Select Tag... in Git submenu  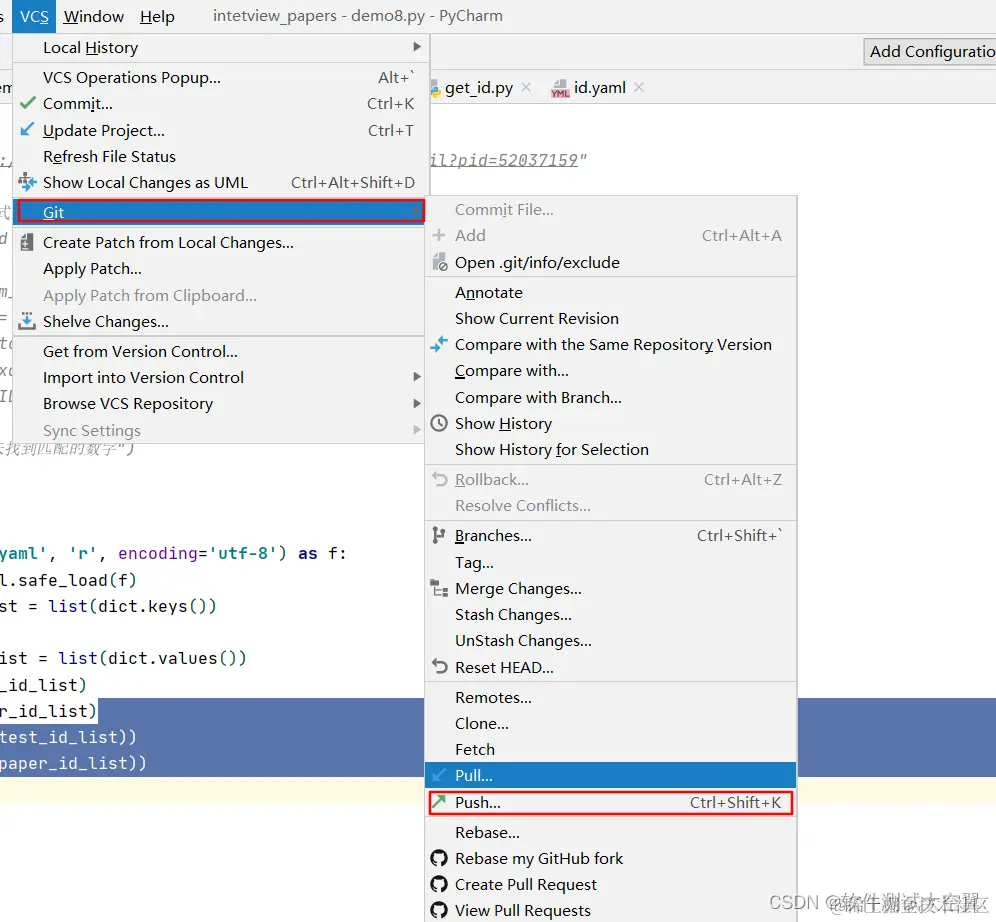point(610,562)
